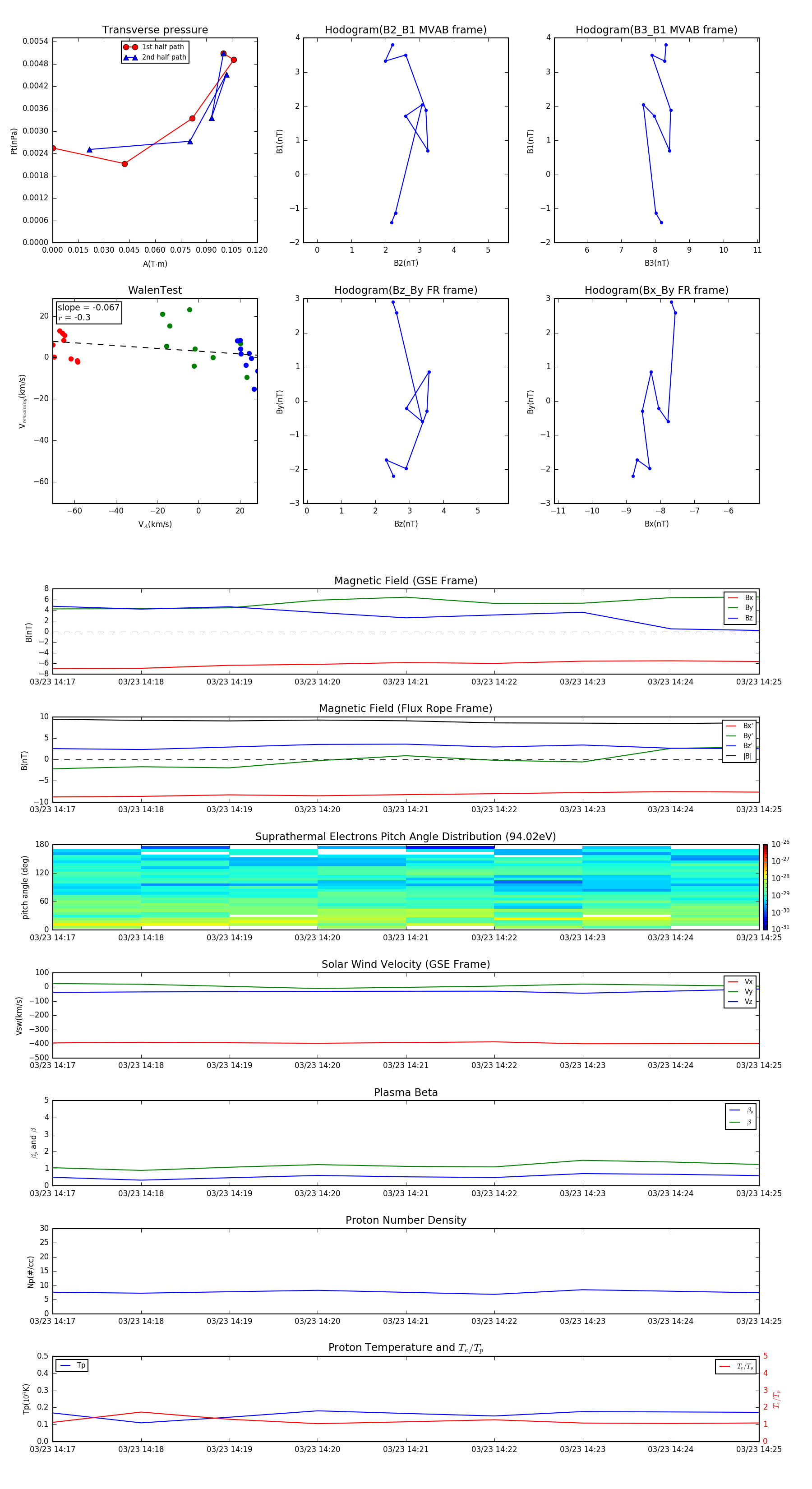Select the βp entry in Plasma Beta legend
This screenshot has height=1489, width=812.
741,1110
